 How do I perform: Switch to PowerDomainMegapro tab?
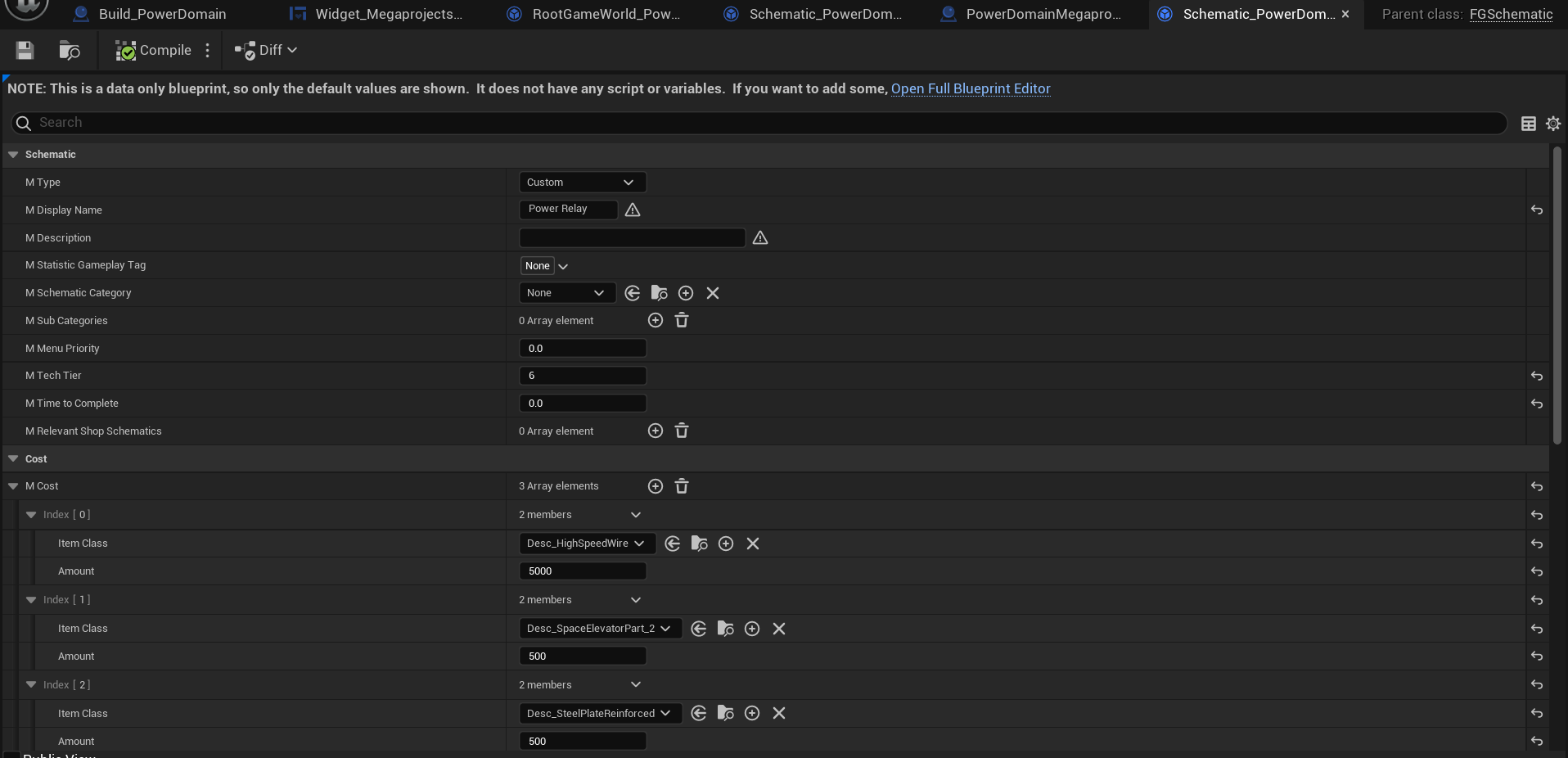[1031, 14]
